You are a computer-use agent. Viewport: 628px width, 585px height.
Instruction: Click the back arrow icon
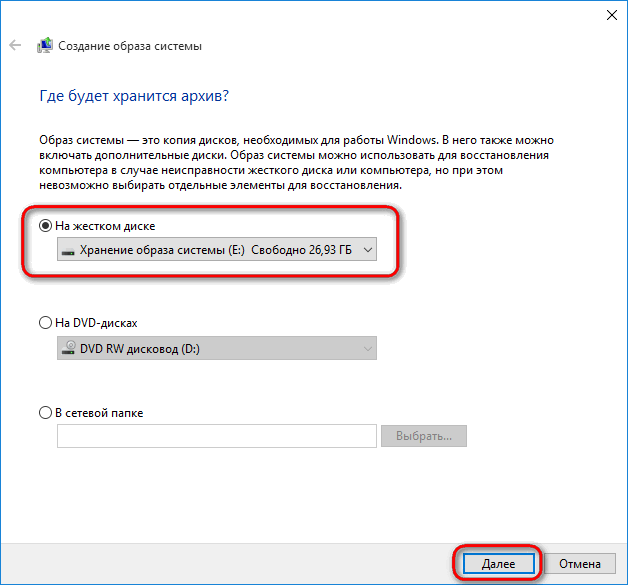15,45
